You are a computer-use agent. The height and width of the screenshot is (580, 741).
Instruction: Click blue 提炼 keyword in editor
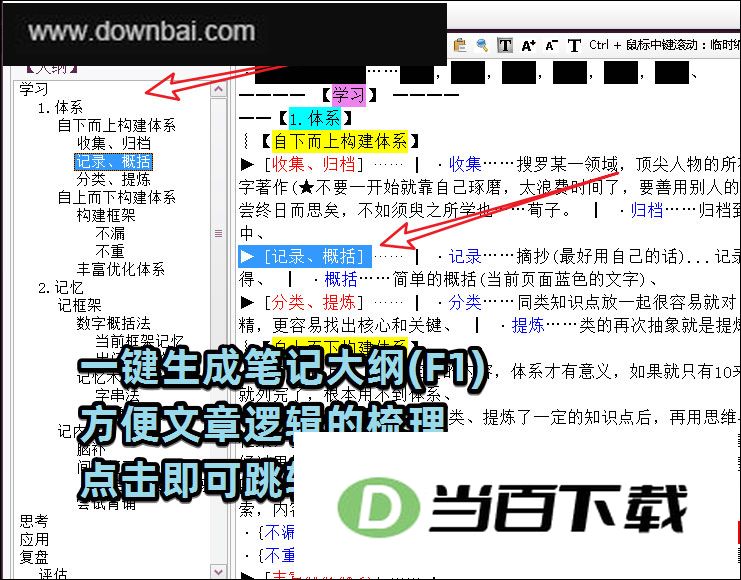(528, 325)
